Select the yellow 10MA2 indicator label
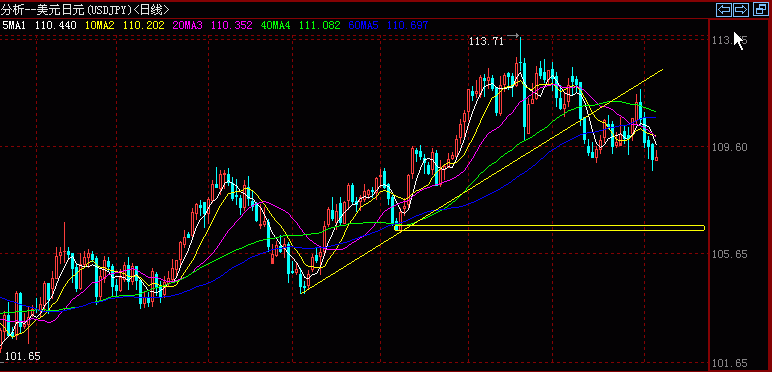 (x=99, y=25)
